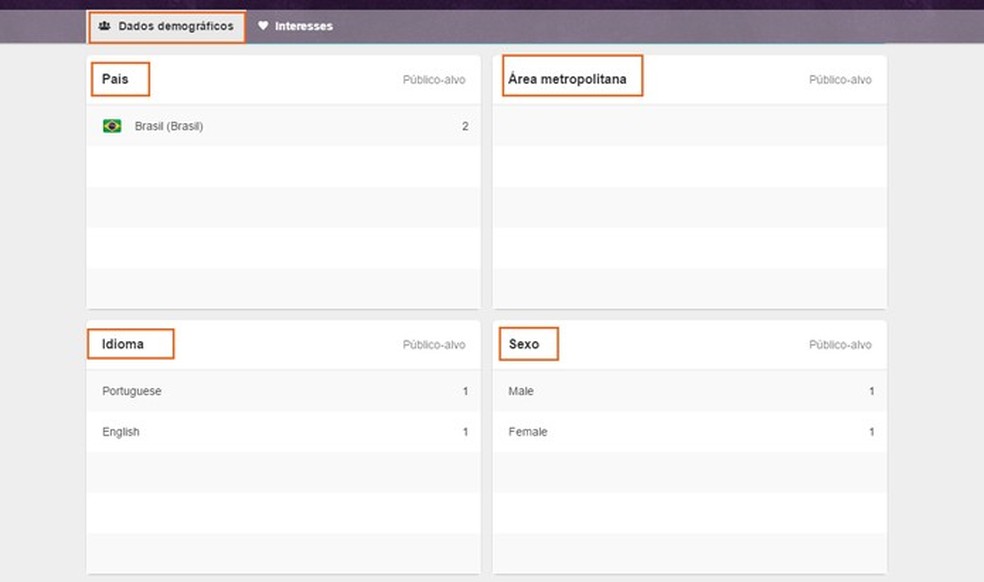Image resolution: width=984 pixels, height=582 pixels.
Task: Open the Dados demográficos tab
Action: pyautogui.click(x=175, y=26)
